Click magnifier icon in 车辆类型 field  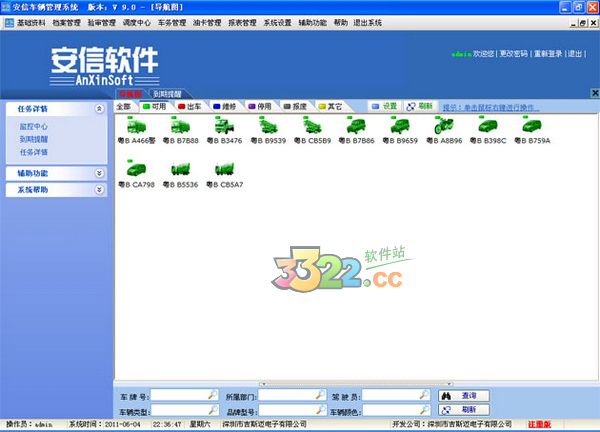tap(212, 411)
